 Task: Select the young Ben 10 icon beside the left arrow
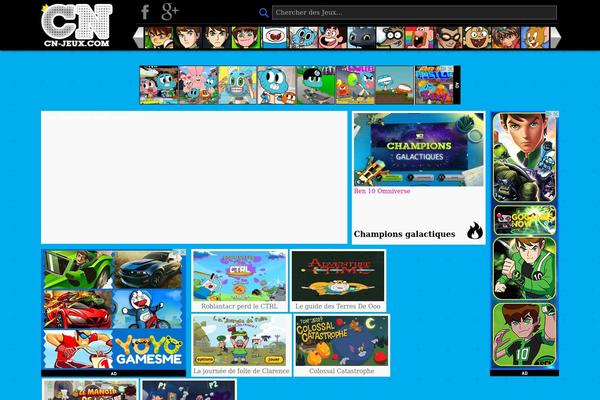[159, 38]
